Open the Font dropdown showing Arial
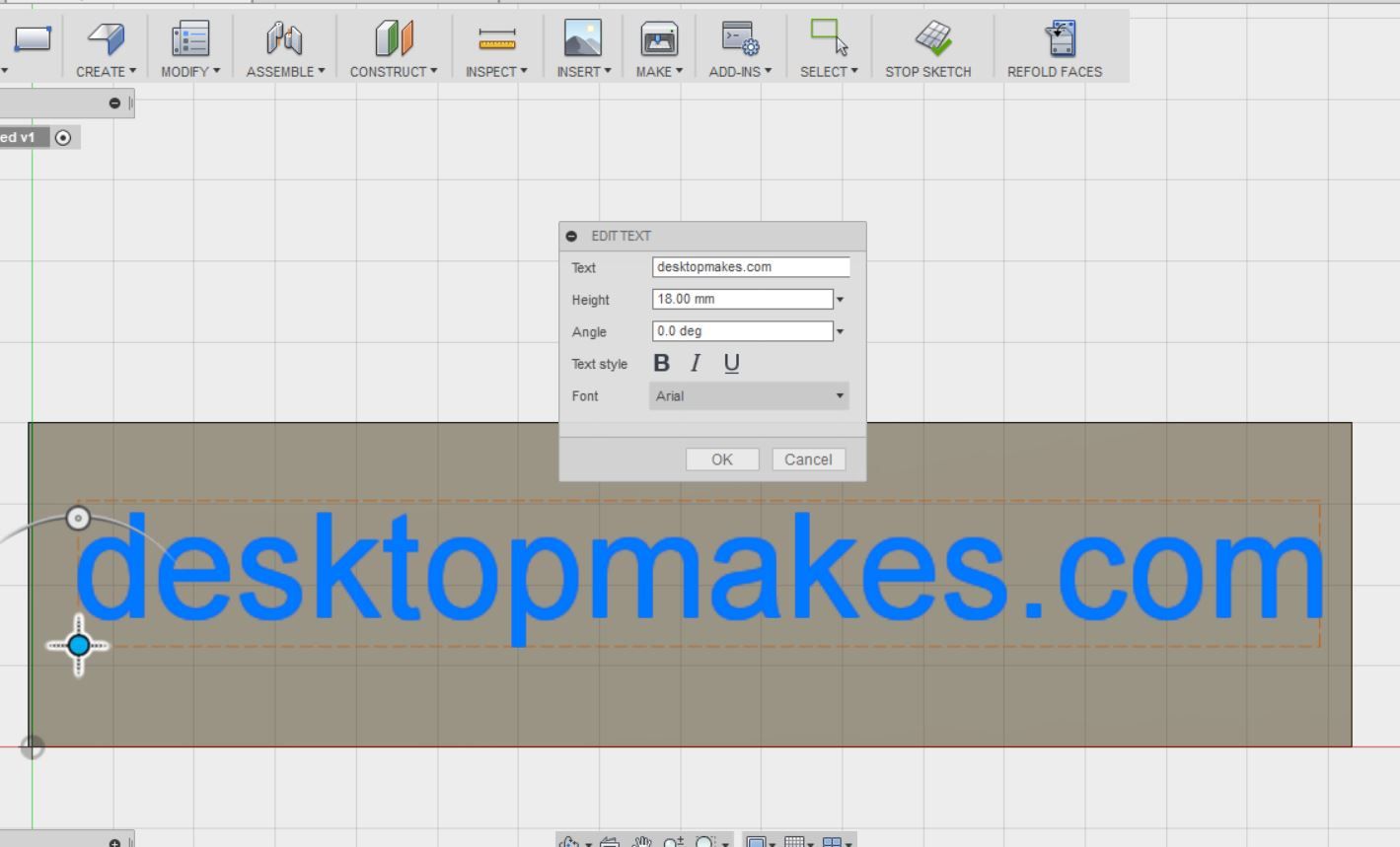The image size is (1400, 847). tap(748, 395)
